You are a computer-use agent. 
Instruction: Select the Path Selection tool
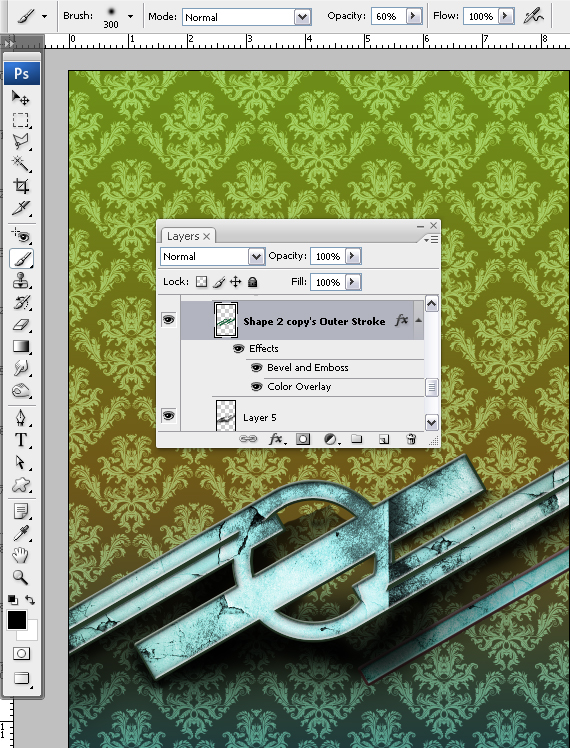21,462
